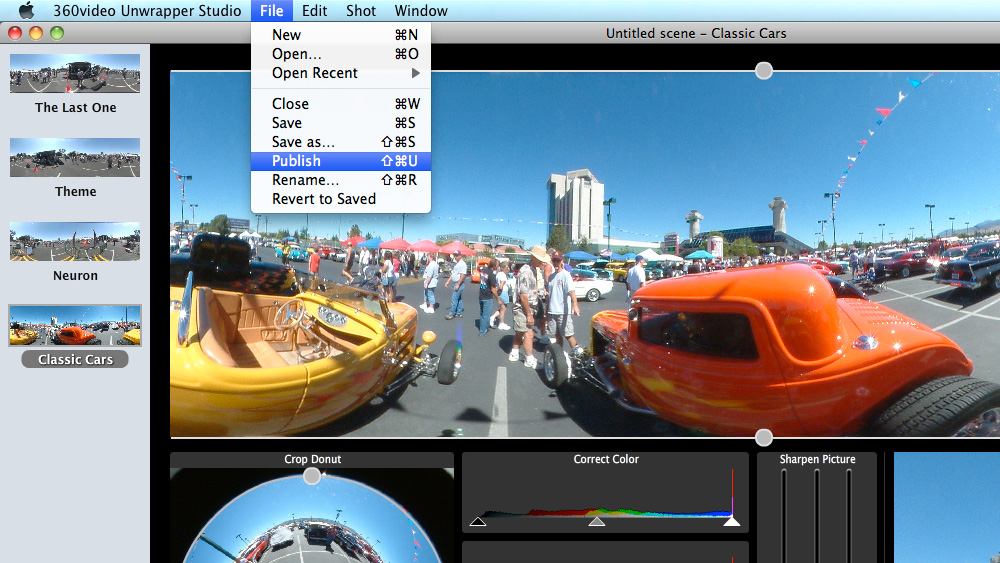This screenshot has width=1000, height=563.
Task: Select the Classic Cars shot thumbnail
Action: click(75, 326)
